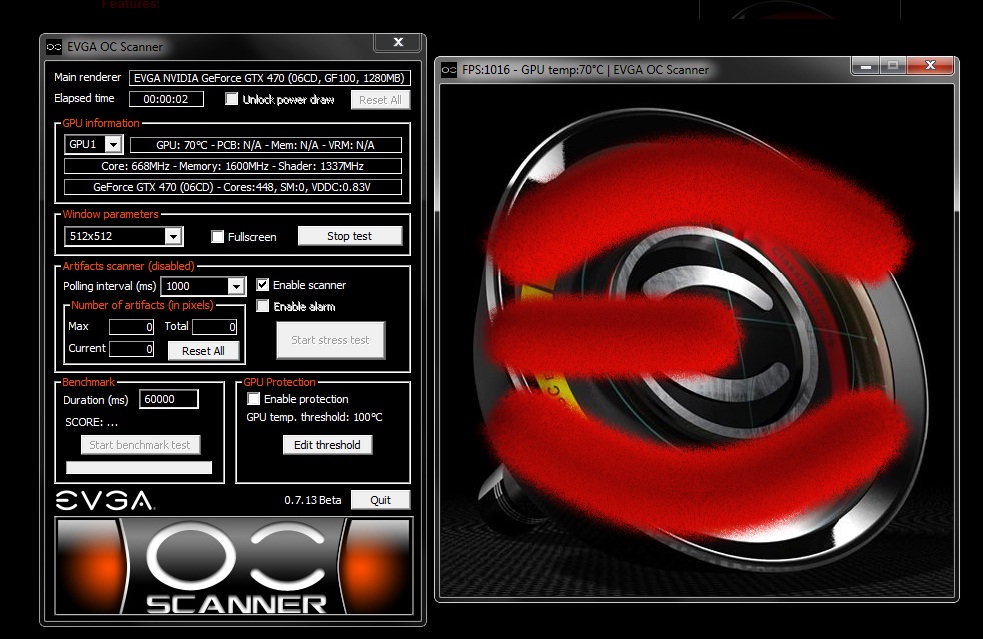Click the render window's title bar icon
Image resolution: width=983 pixels, height=639 pixels.
(x=449, y=70)
